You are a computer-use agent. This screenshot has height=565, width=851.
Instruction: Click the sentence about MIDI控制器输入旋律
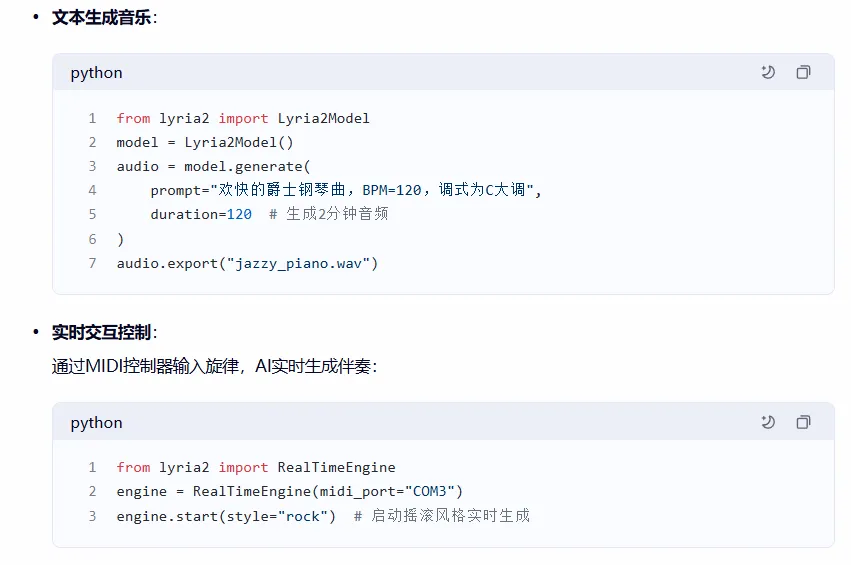click(x=214, y=366)
